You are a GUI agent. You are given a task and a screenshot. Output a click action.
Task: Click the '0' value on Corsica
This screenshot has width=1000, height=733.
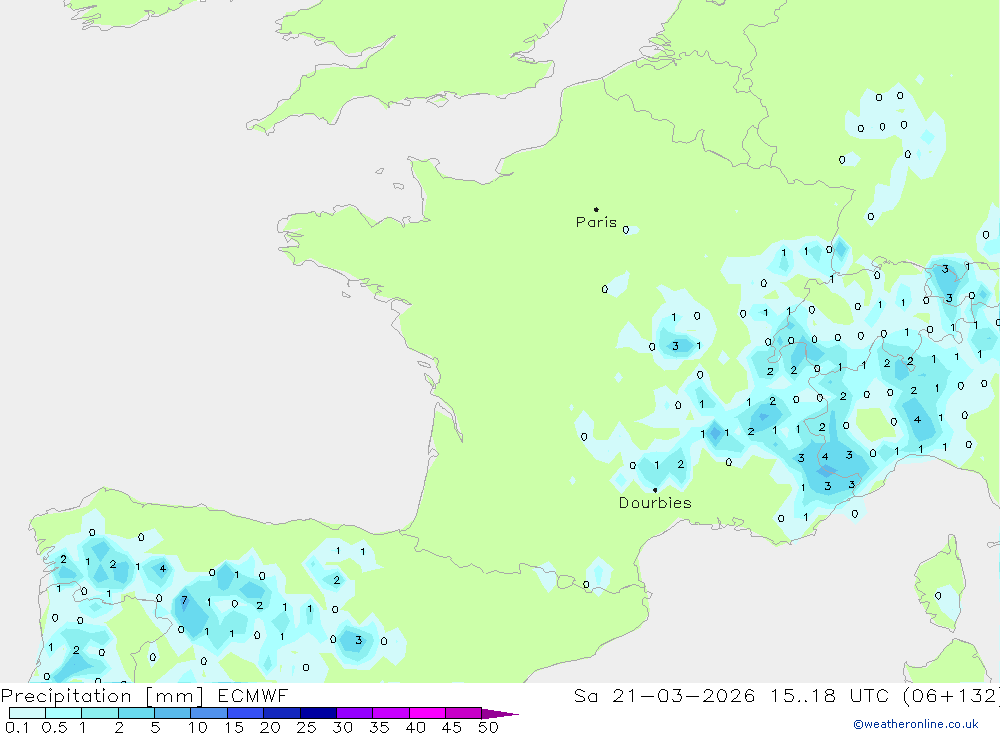coord(938,595)
